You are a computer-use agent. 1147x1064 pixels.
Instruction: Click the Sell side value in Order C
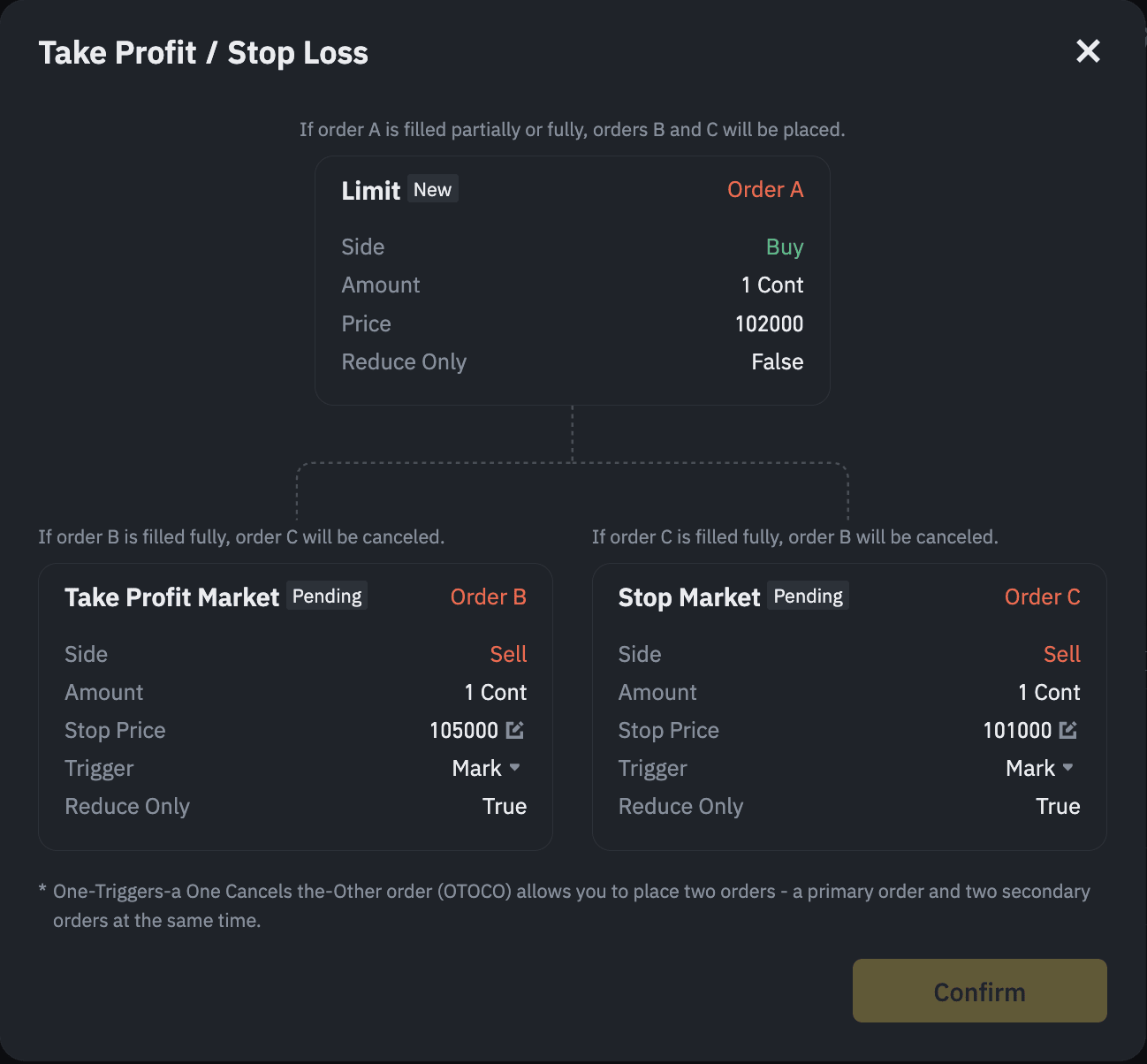click(1061, 654)
